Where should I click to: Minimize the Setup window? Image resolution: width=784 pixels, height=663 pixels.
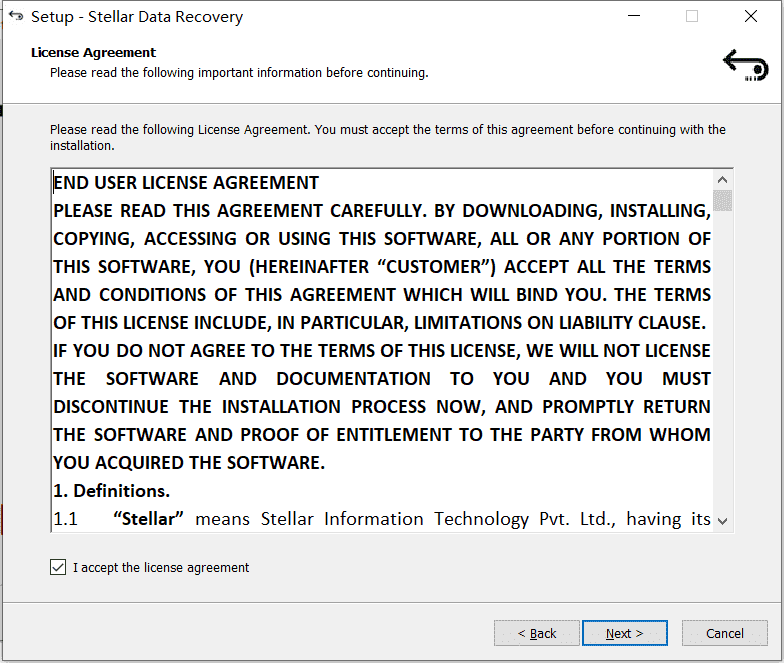pos(634,16)
